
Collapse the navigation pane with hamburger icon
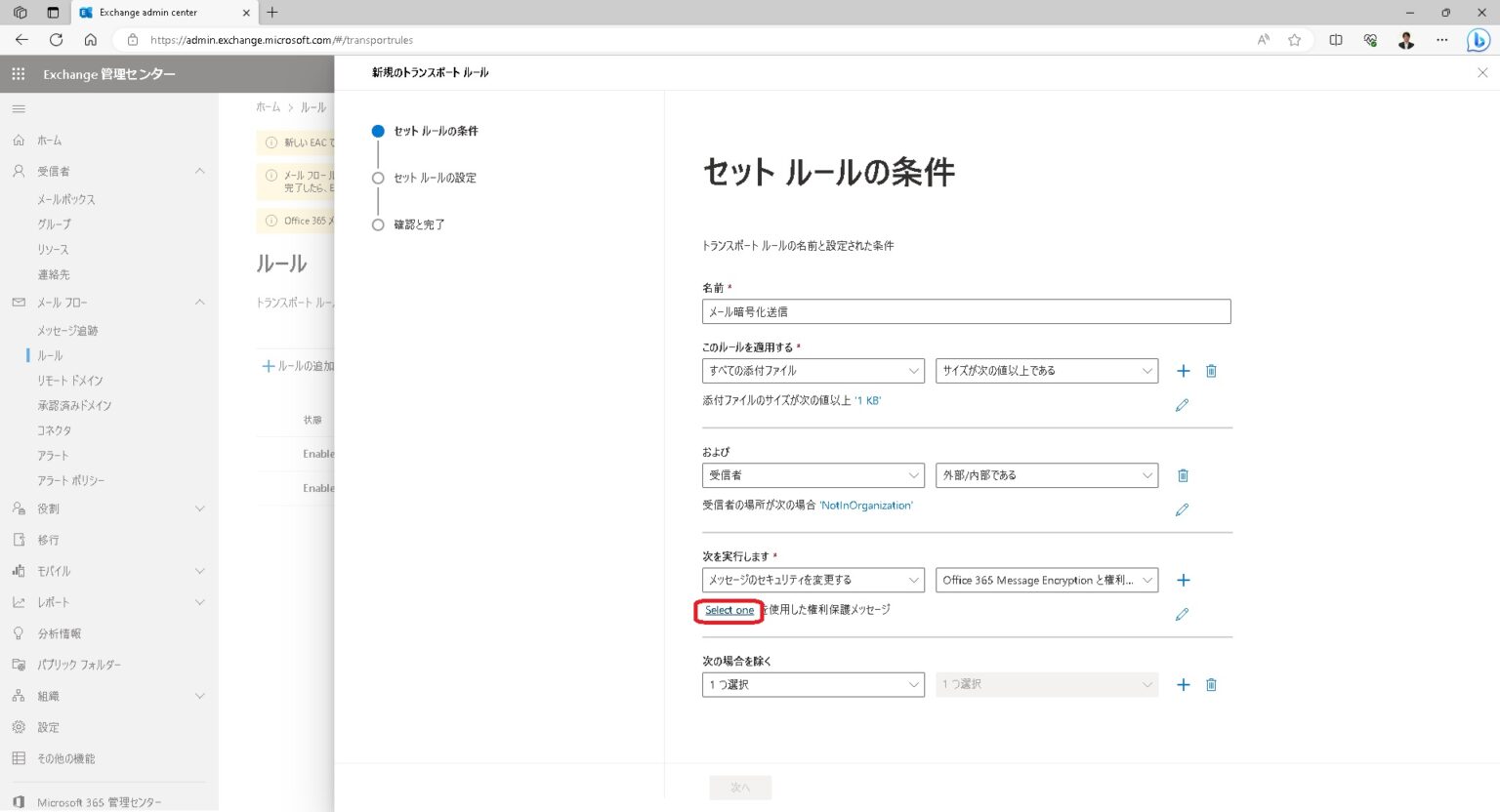(x=18, y=107)
